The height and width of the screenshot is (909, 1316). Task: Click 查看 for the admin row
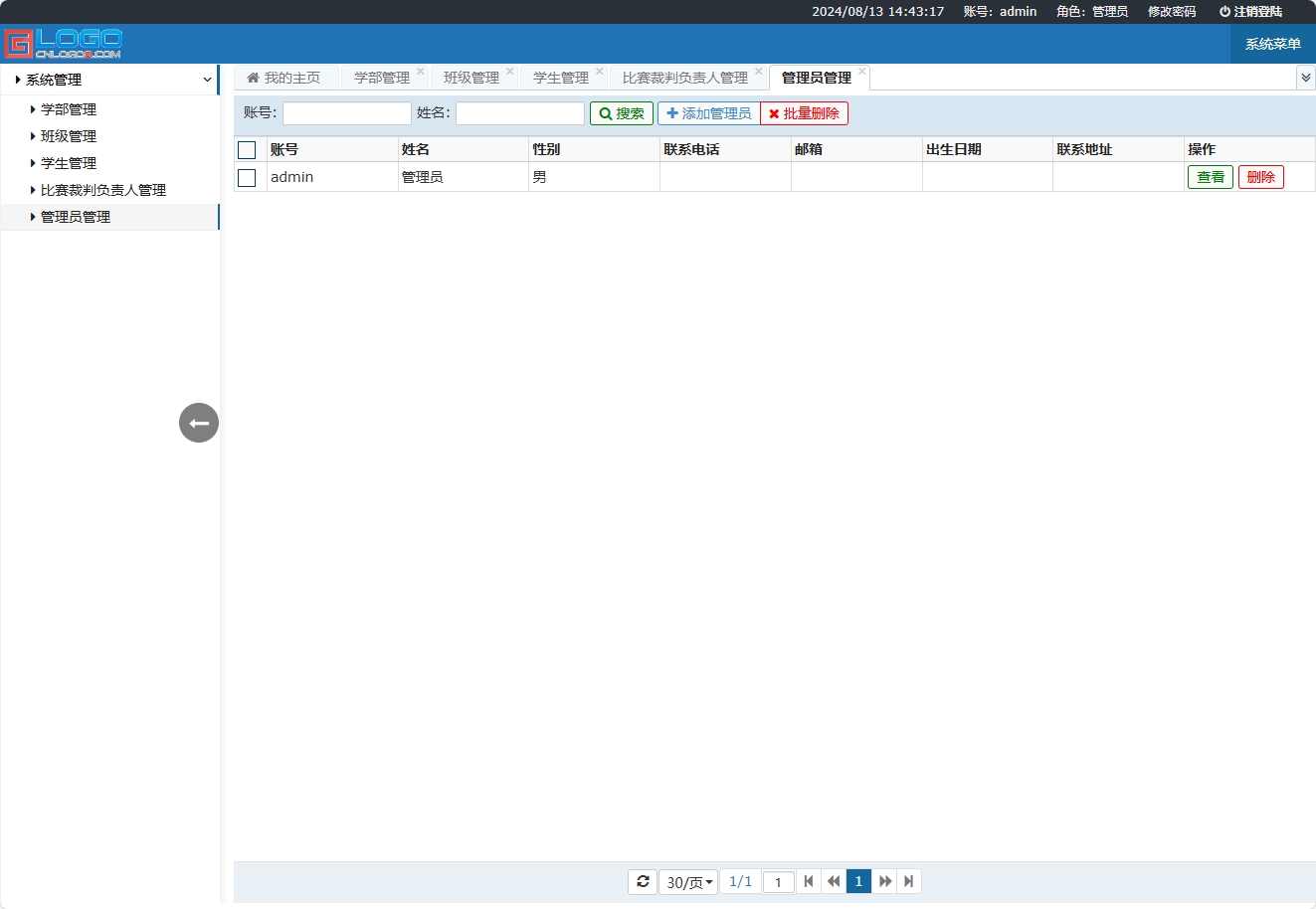[1211, 177]
